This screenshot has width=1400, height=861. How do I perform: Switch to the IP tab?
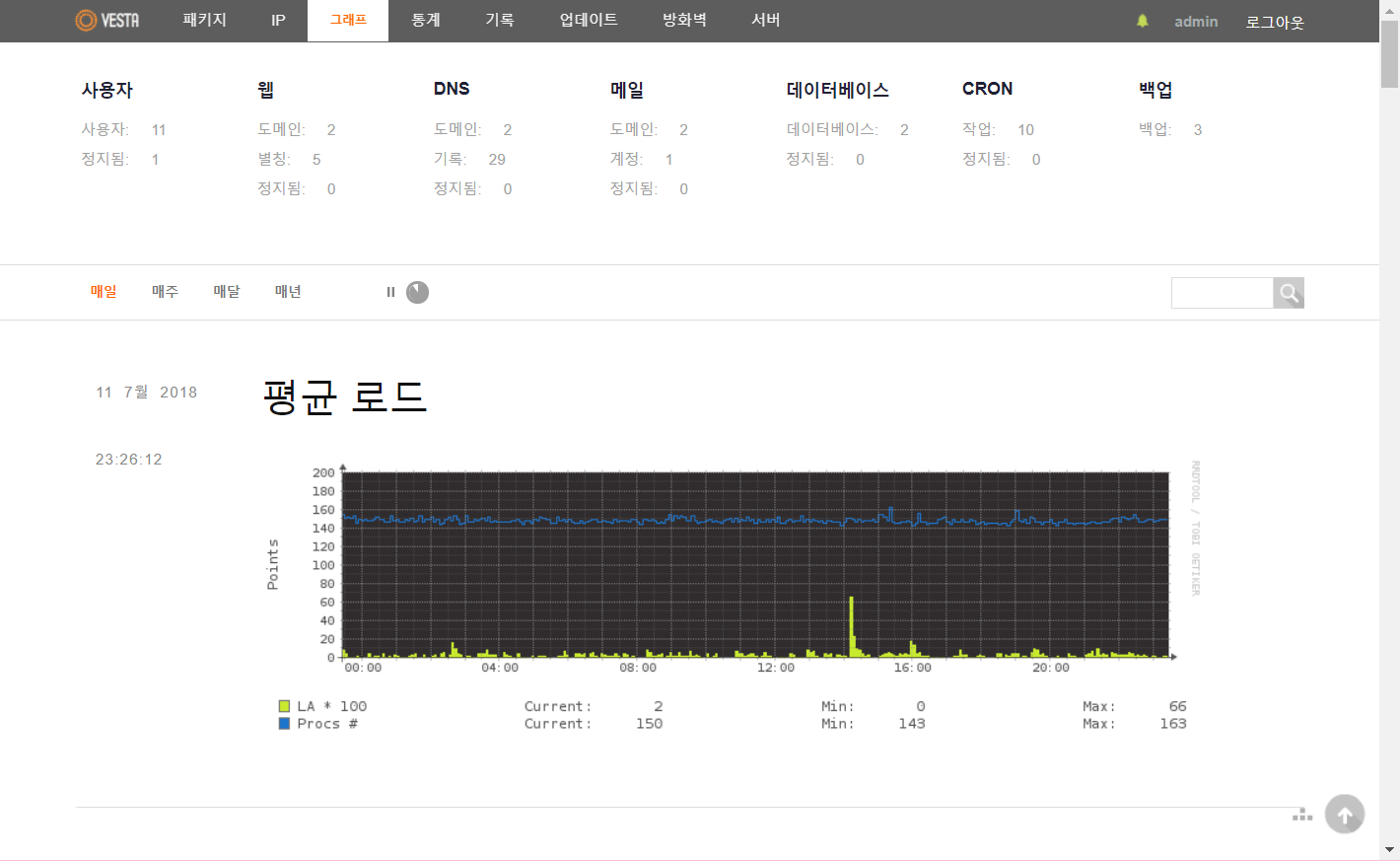tap(278, 21)
